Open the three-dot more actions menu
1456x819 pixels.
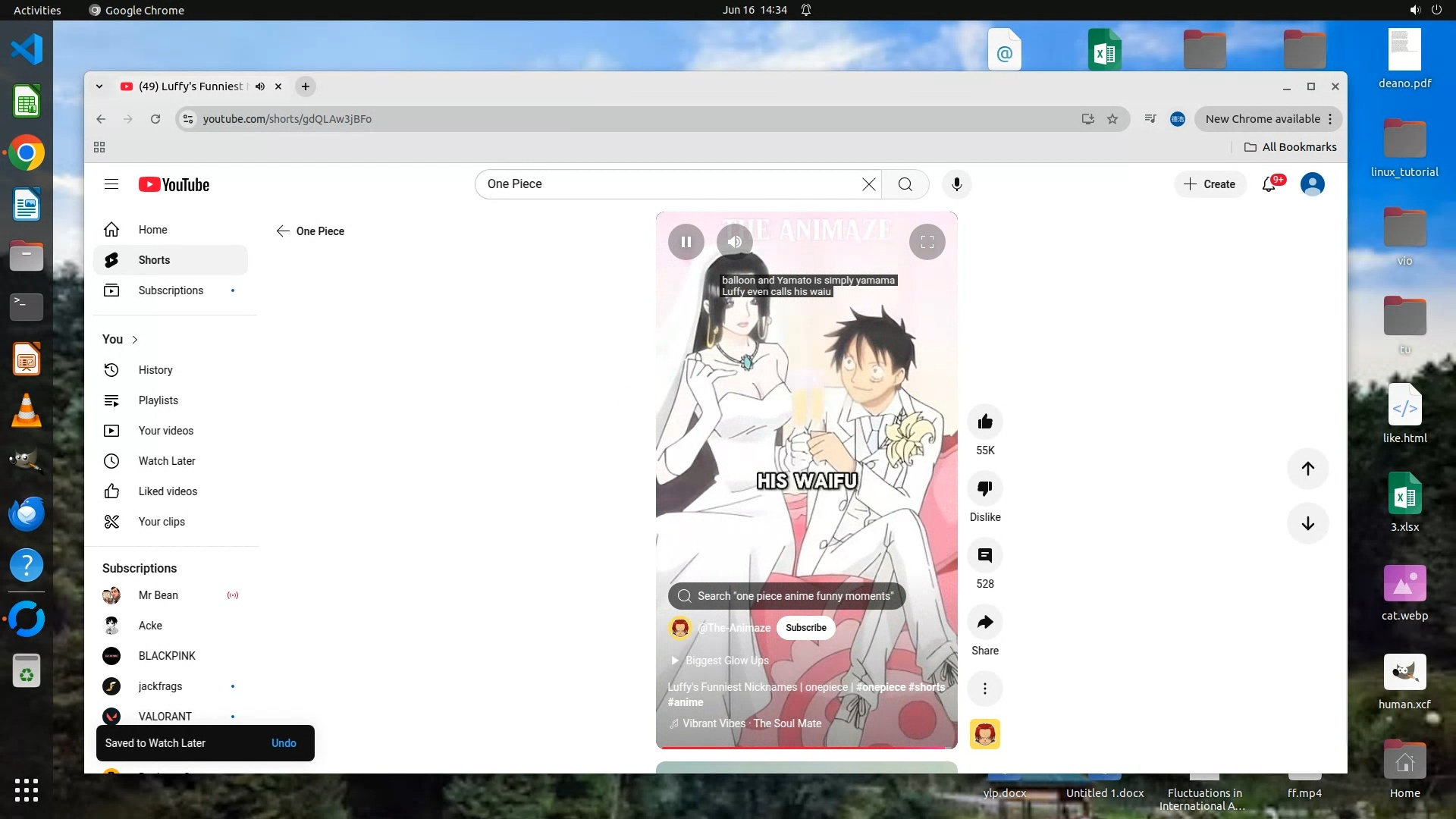tap(985, 689)
